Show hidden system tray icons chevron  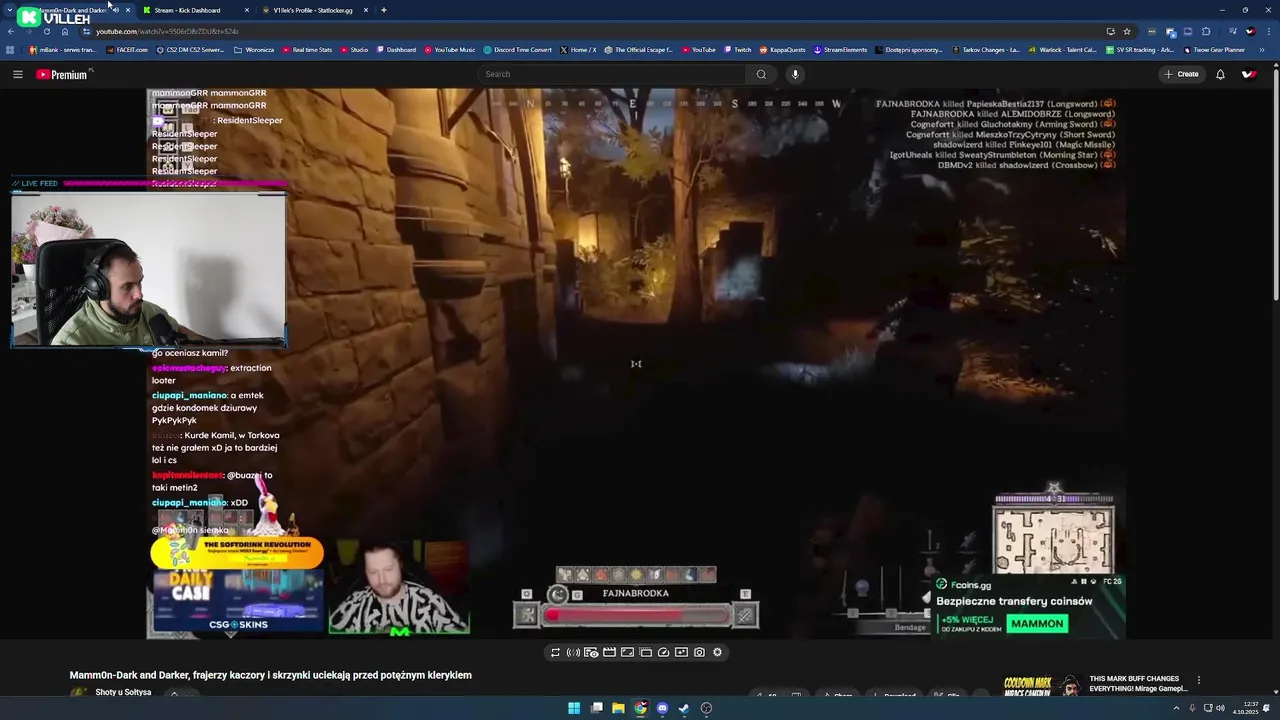[1176, 708]
